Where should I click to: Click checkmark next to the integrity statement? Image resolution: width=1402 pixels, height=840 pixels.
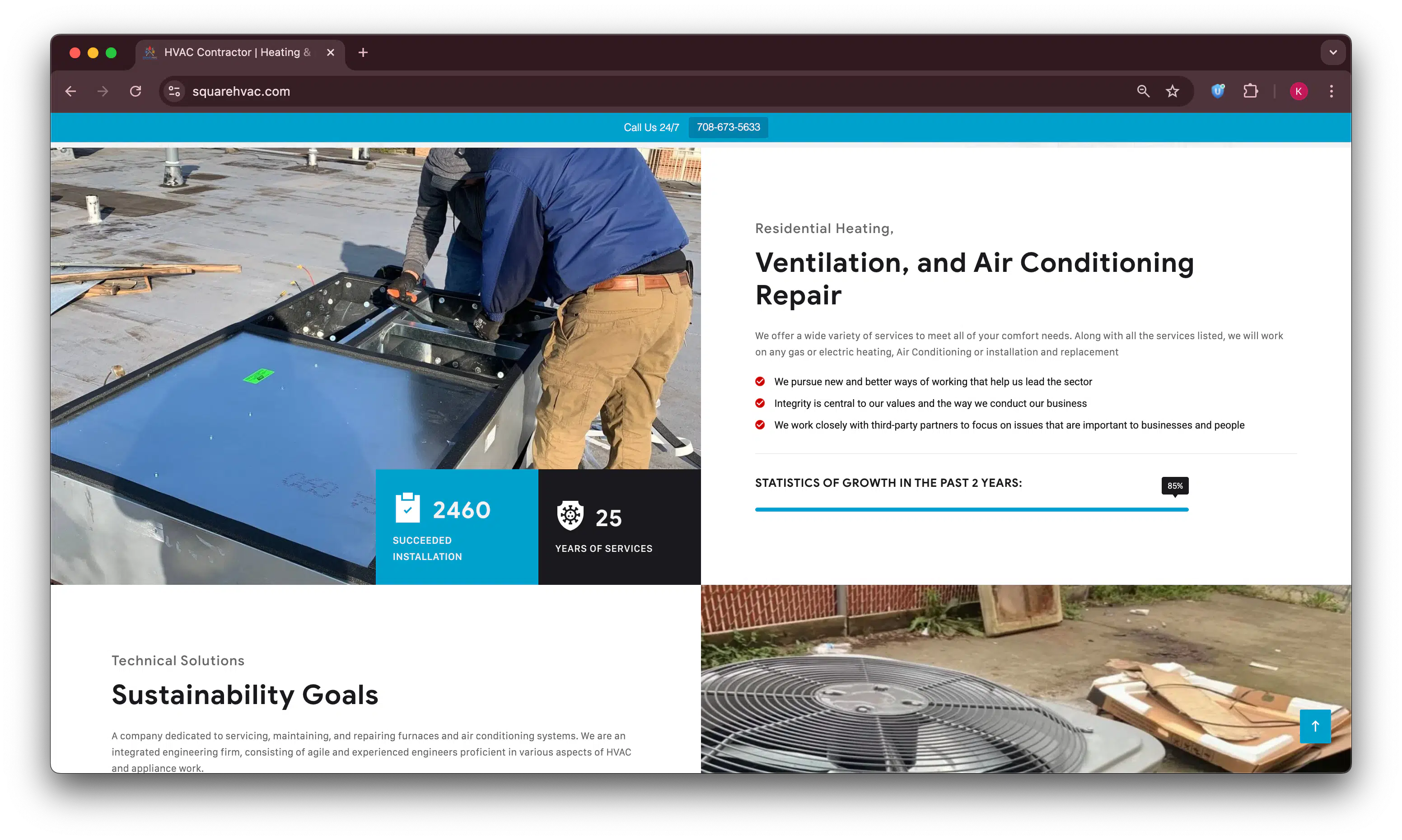pyautogui.click(x=760, y=403)
